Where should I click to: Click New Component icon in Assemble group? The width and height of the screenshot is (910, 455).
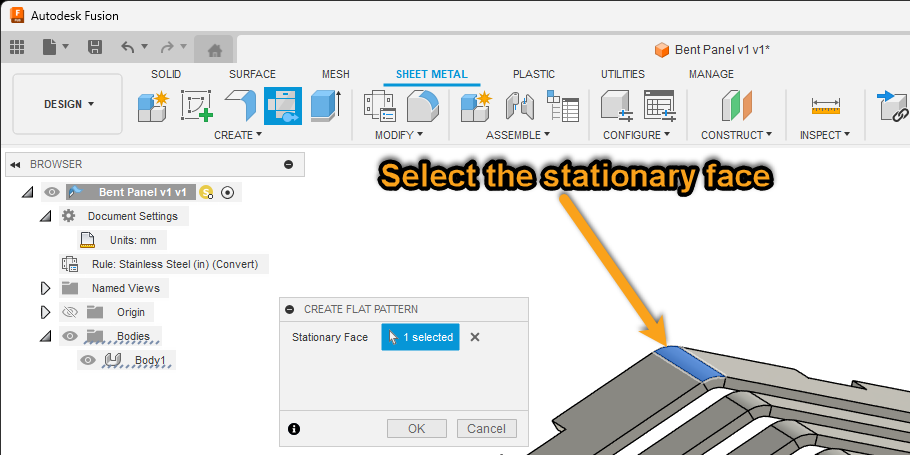click(x=476, y=106)
